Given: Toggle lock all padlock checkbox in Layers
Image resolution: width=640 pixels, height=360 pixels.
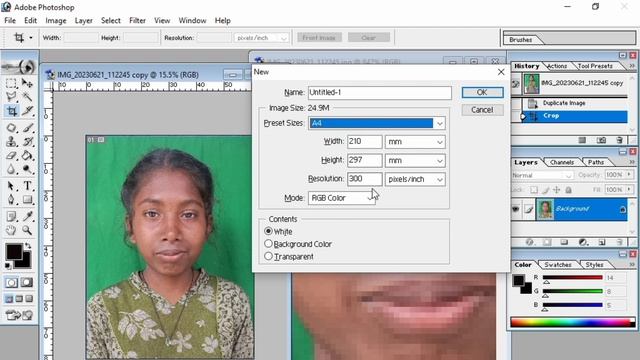Looking at the screenshot, I should 568,190.
